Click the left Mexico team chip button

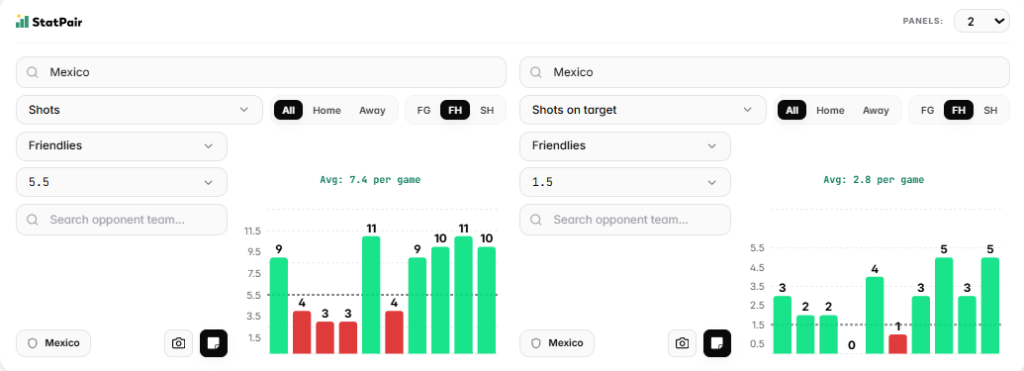(54, 343)
